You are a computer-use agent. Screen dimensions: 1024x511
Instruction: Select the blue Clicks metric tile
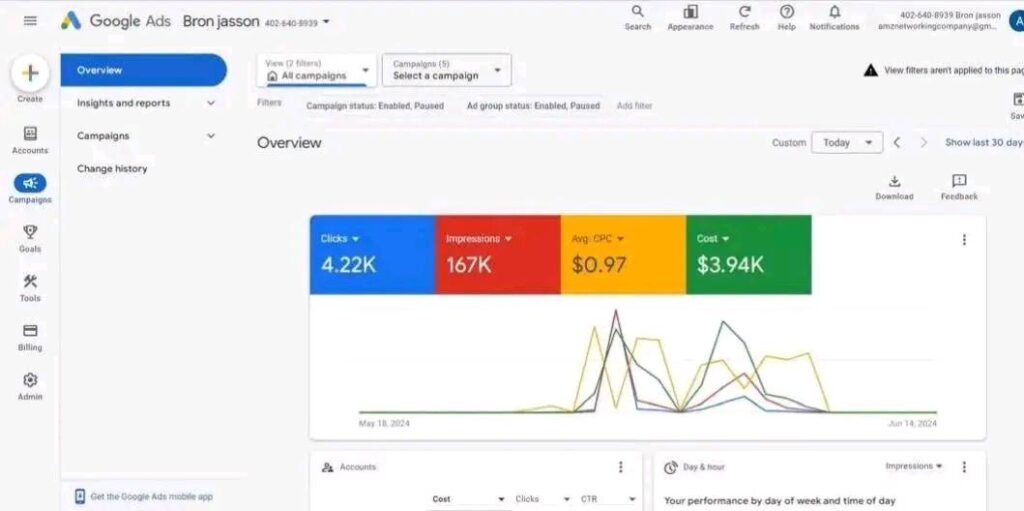point(372,255)
